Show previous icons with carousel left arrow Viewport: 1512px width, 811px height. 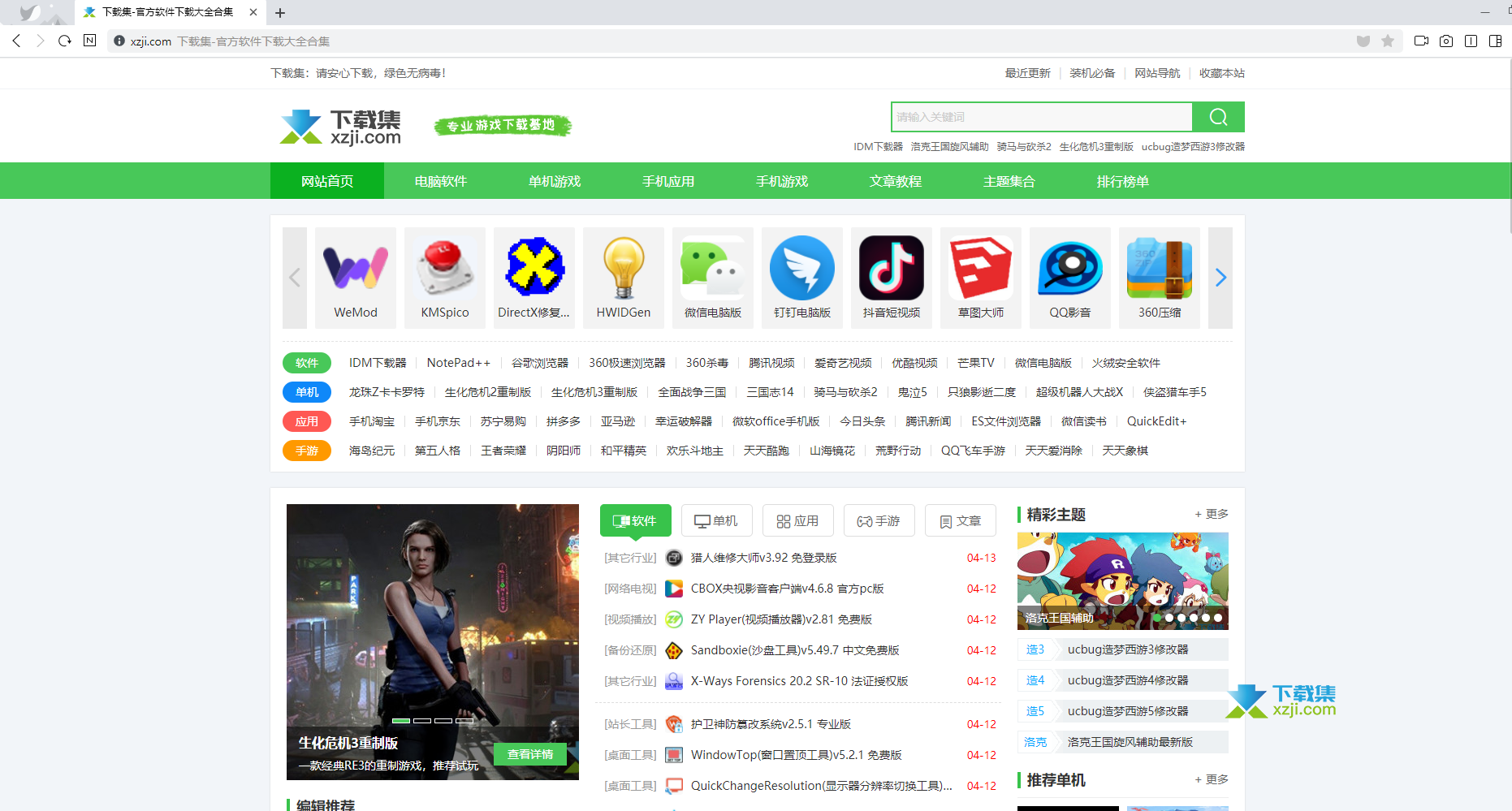295,278
